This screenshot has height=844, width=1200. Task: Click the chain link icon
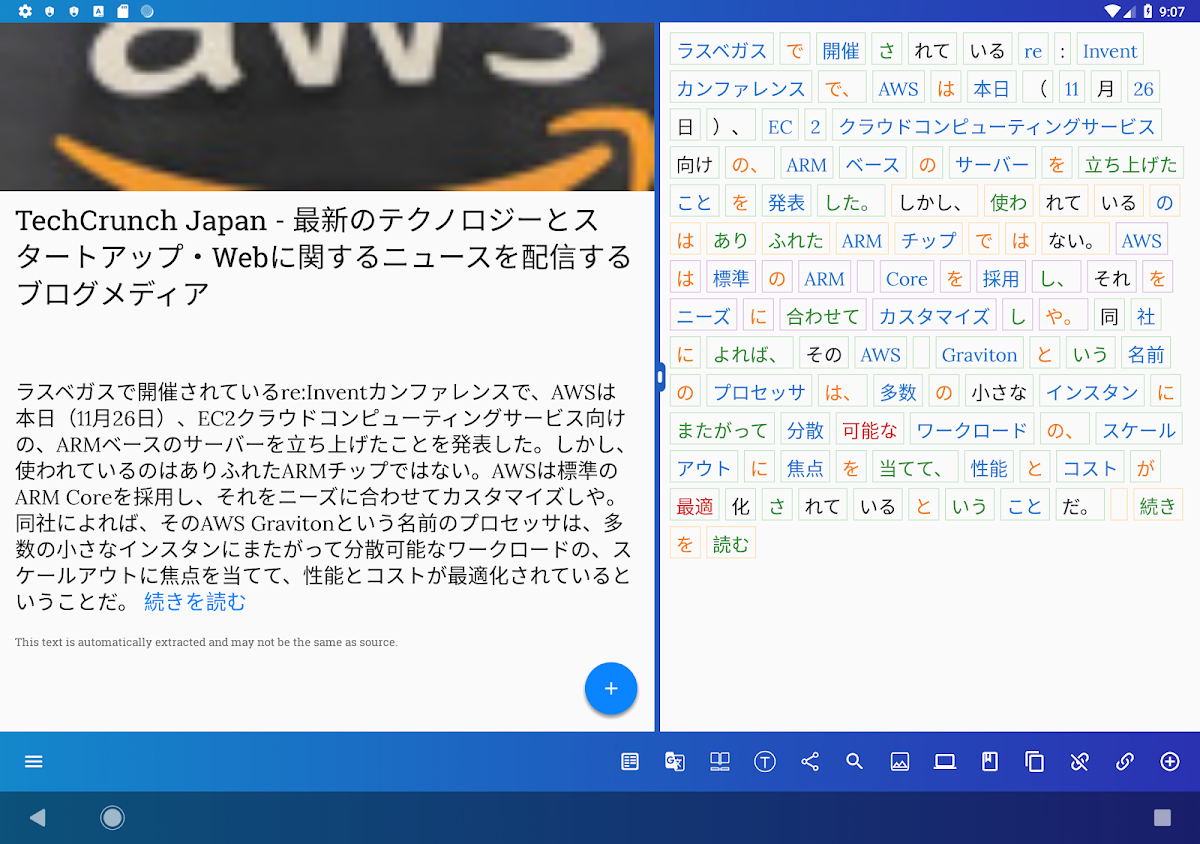tap(1125, 762)
